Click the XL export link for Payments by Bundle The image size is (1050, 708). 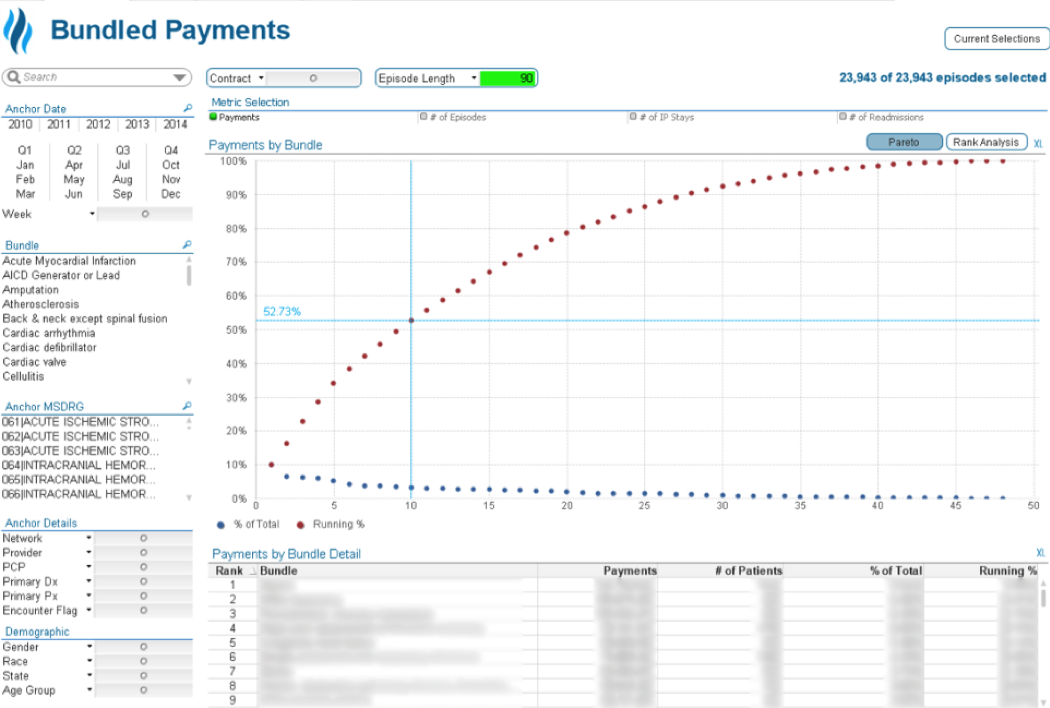coord(1038,143)
